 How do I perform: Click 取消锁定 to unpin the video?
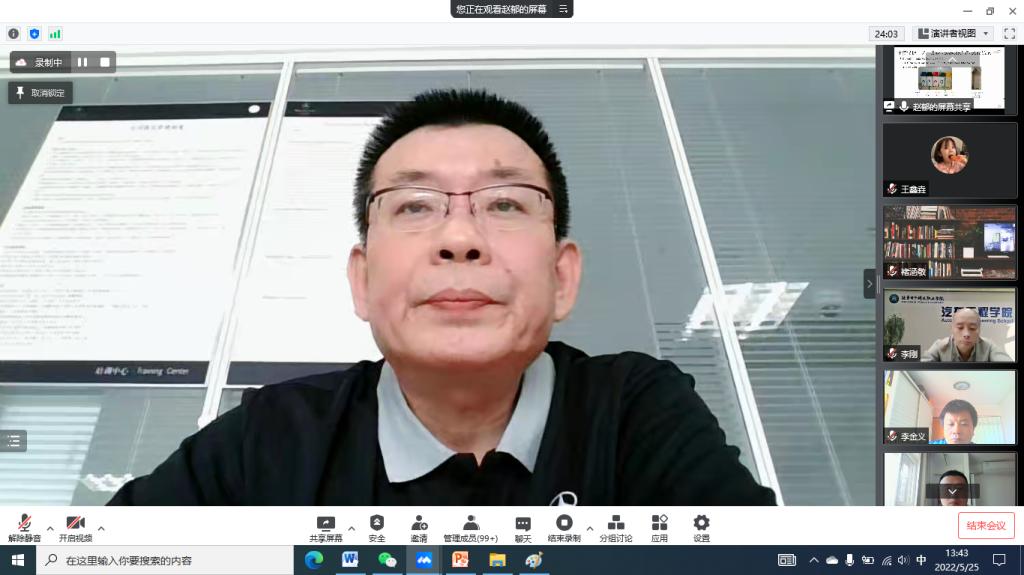40,93
